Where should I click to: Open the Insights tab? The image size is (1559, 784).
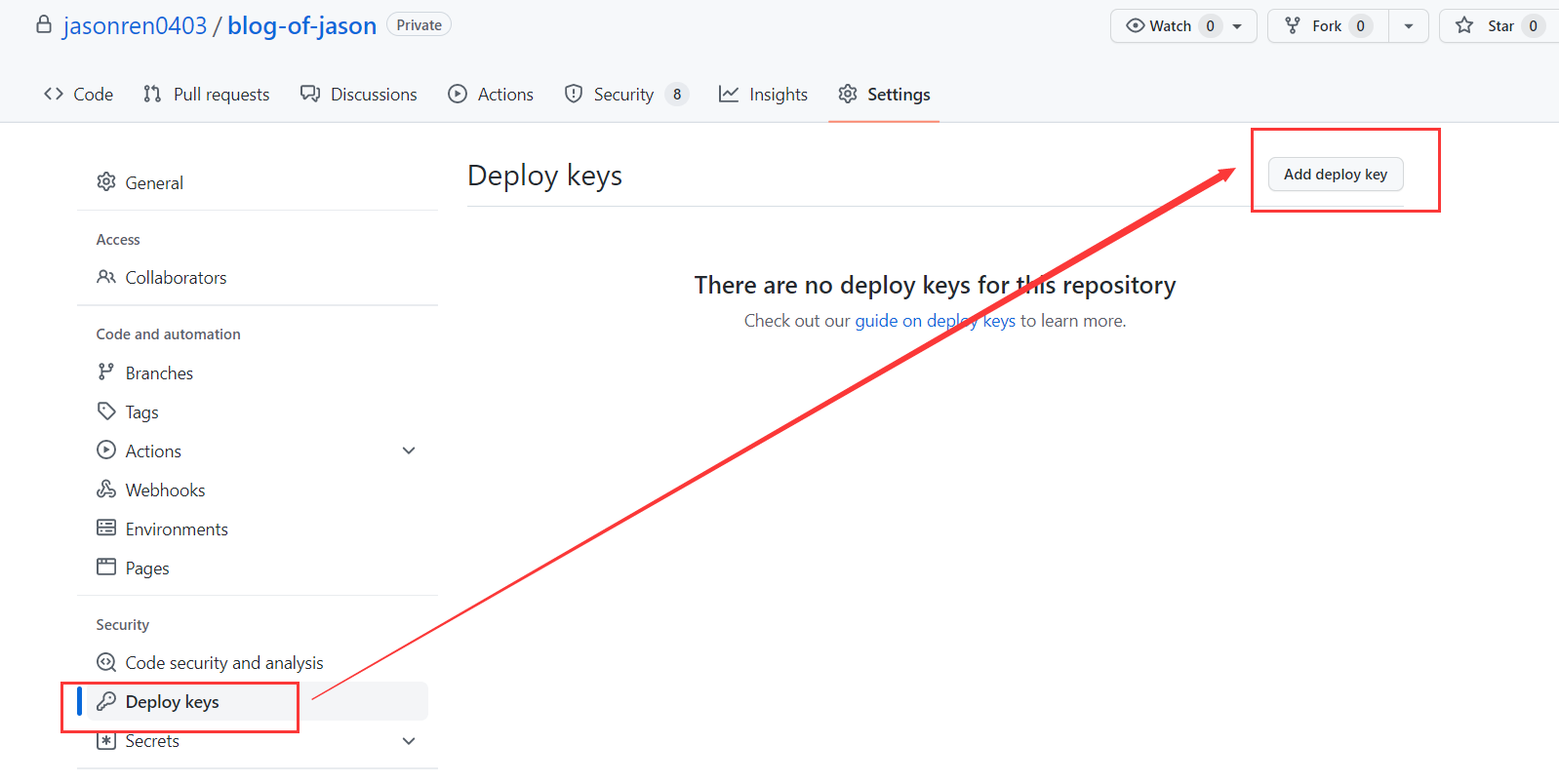pos(764,95)
